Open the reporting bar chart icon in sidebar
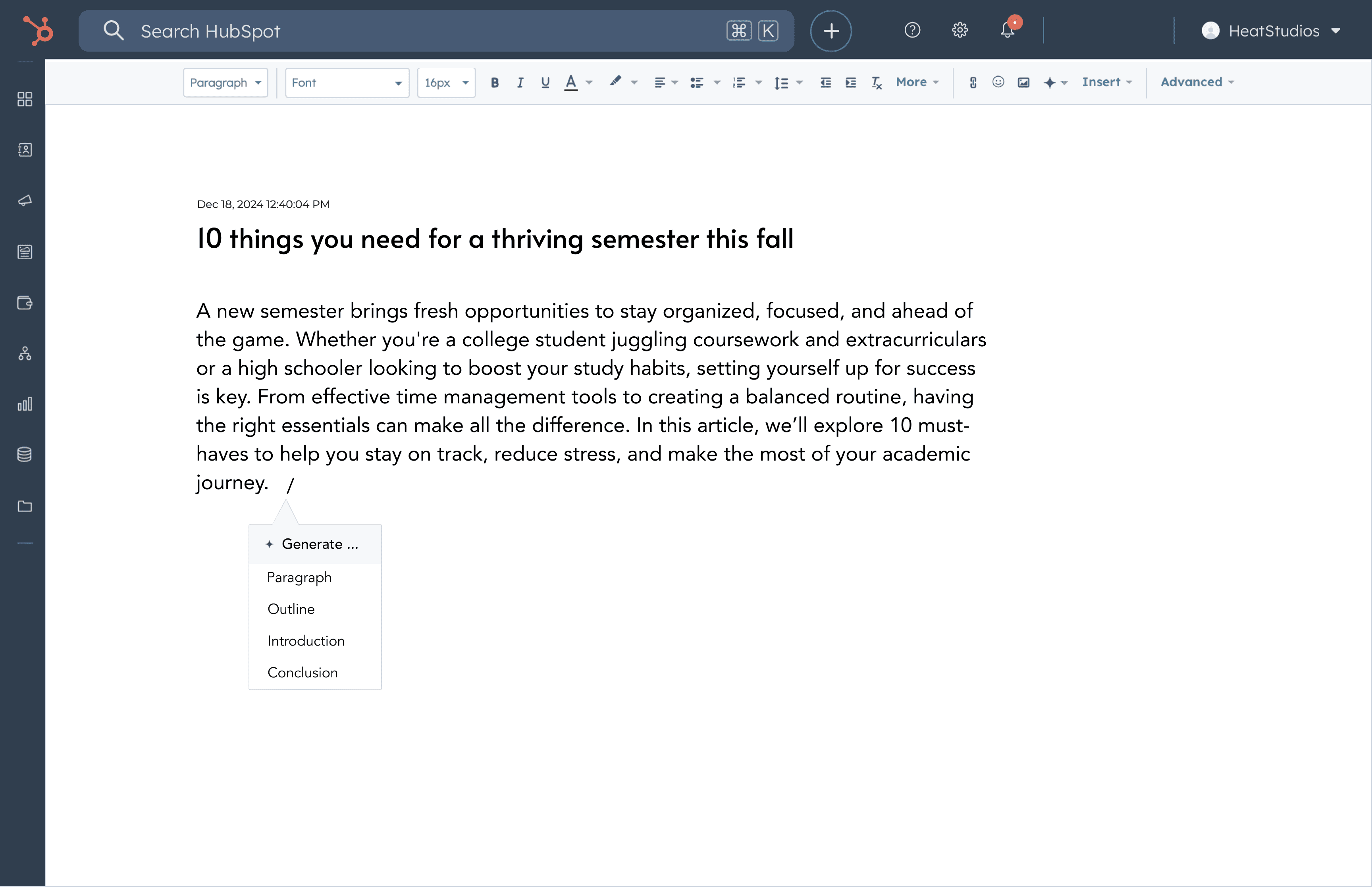The image size is (1372, 887). (x=25, y=404)
